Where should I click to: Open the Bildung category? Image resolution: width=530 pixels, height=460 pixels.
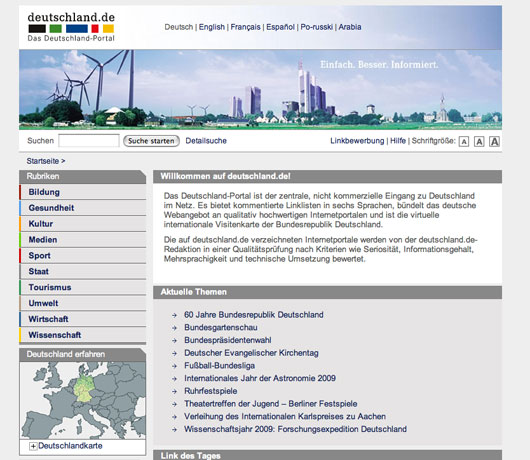click(83, 192)
